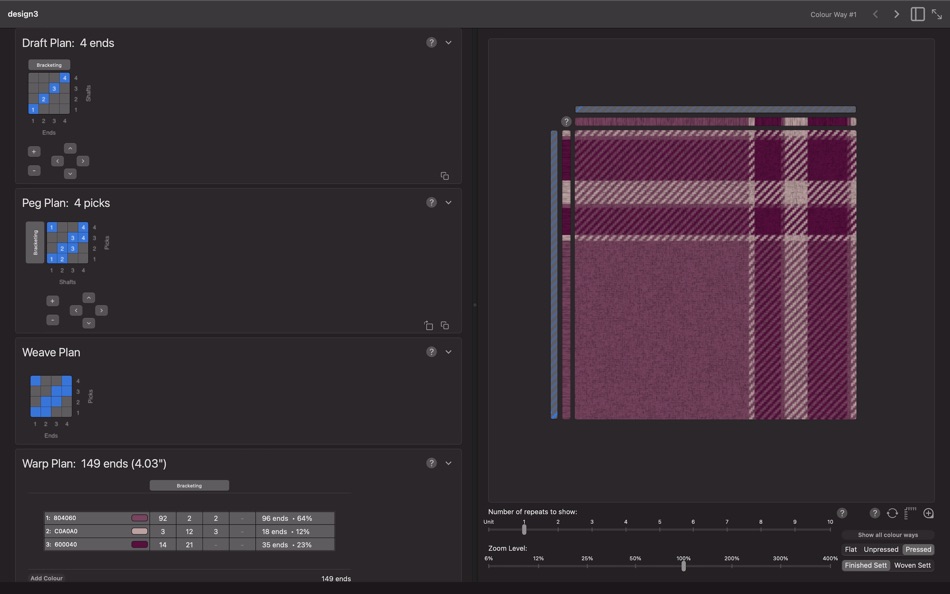Screen dimensions: 950x594
Task: Click the woven fabric preview image
Action: (715, 275)
